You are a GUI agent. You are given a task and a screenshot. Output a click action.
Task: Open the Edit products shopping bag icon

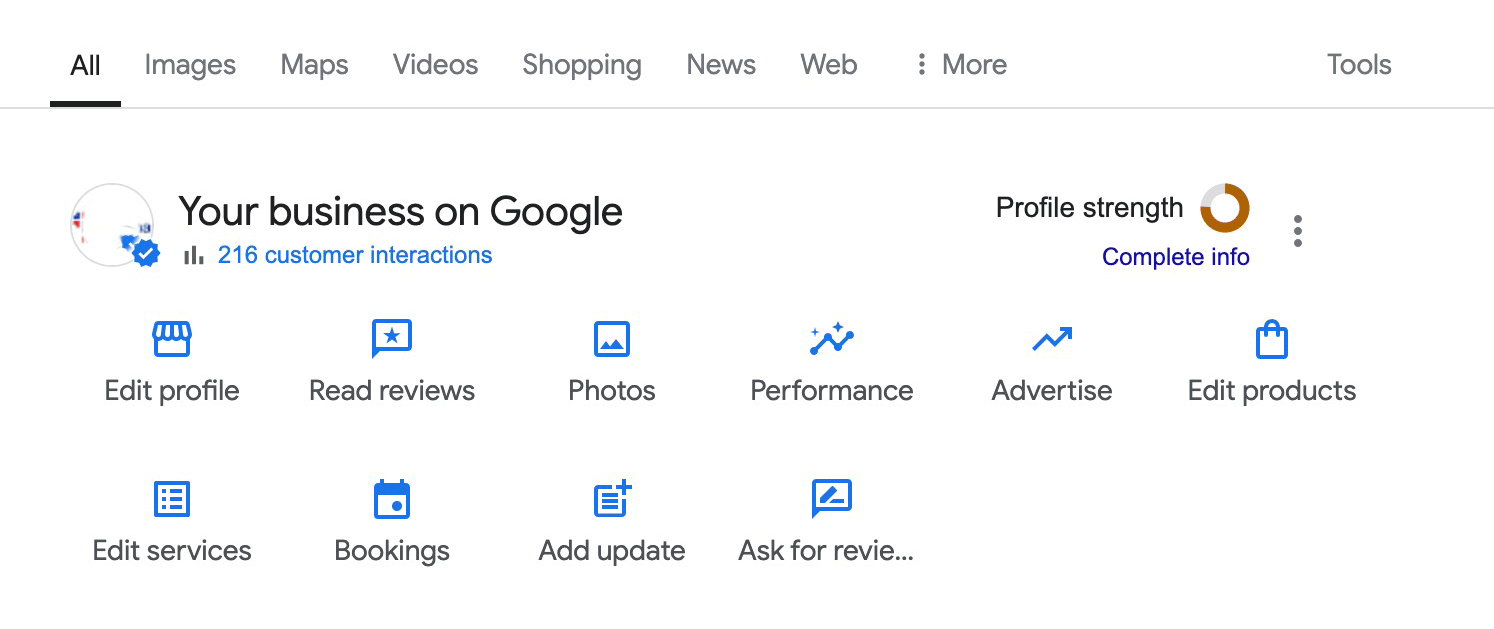coord(1272,340)
